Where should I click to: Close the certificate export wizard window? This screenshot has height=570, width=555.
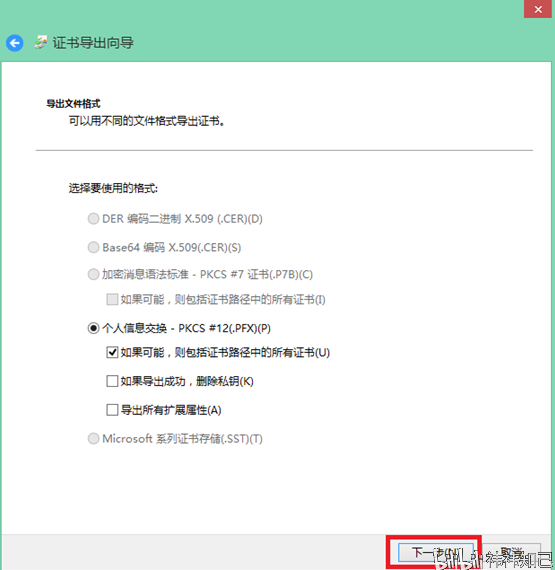point(538,9)
